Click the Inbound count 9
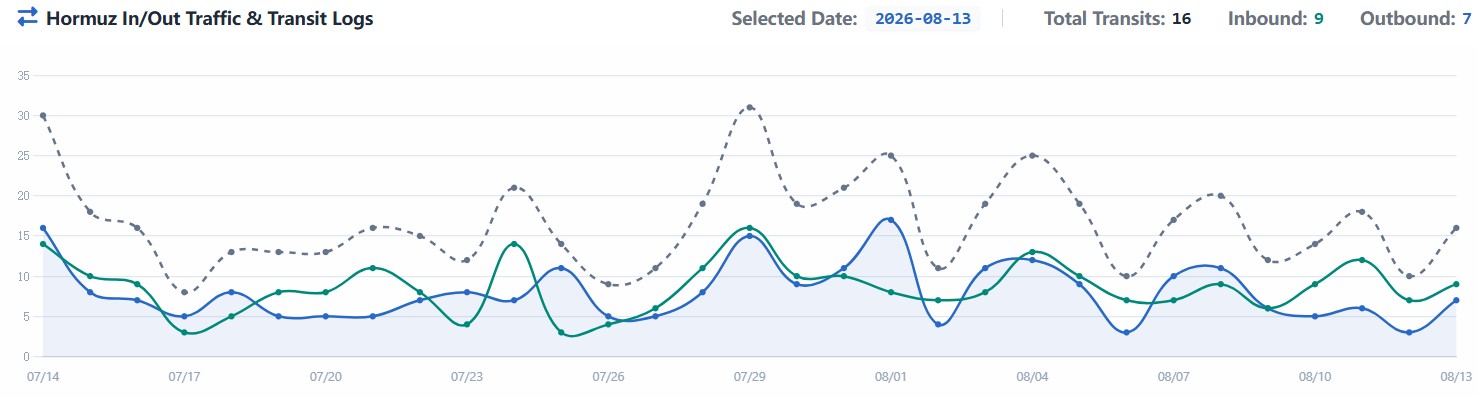Image resolution: width=1478 pixels, height=397 pixels. 1319,18
